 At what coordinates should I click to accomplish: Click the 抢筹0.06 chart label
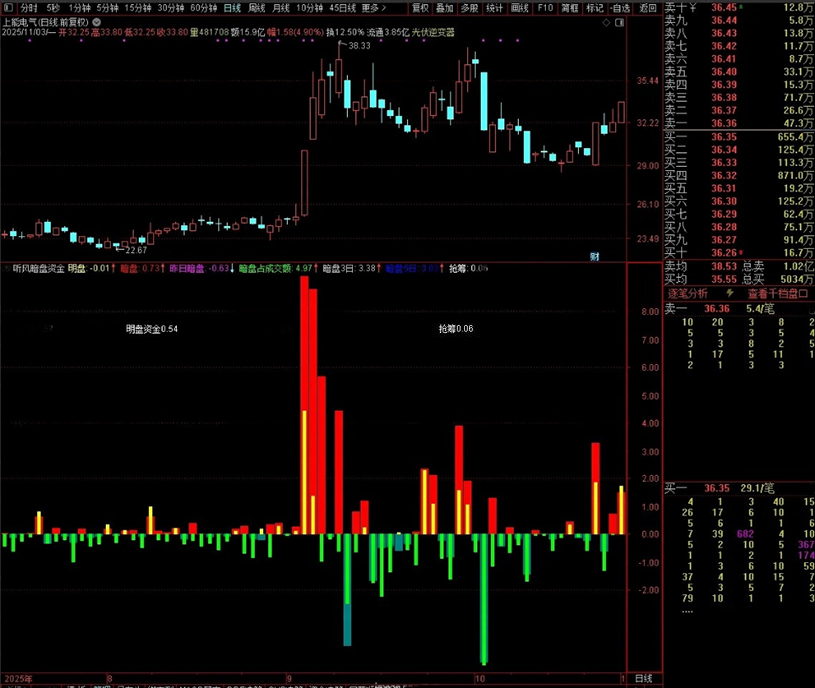tap(456, 328)
